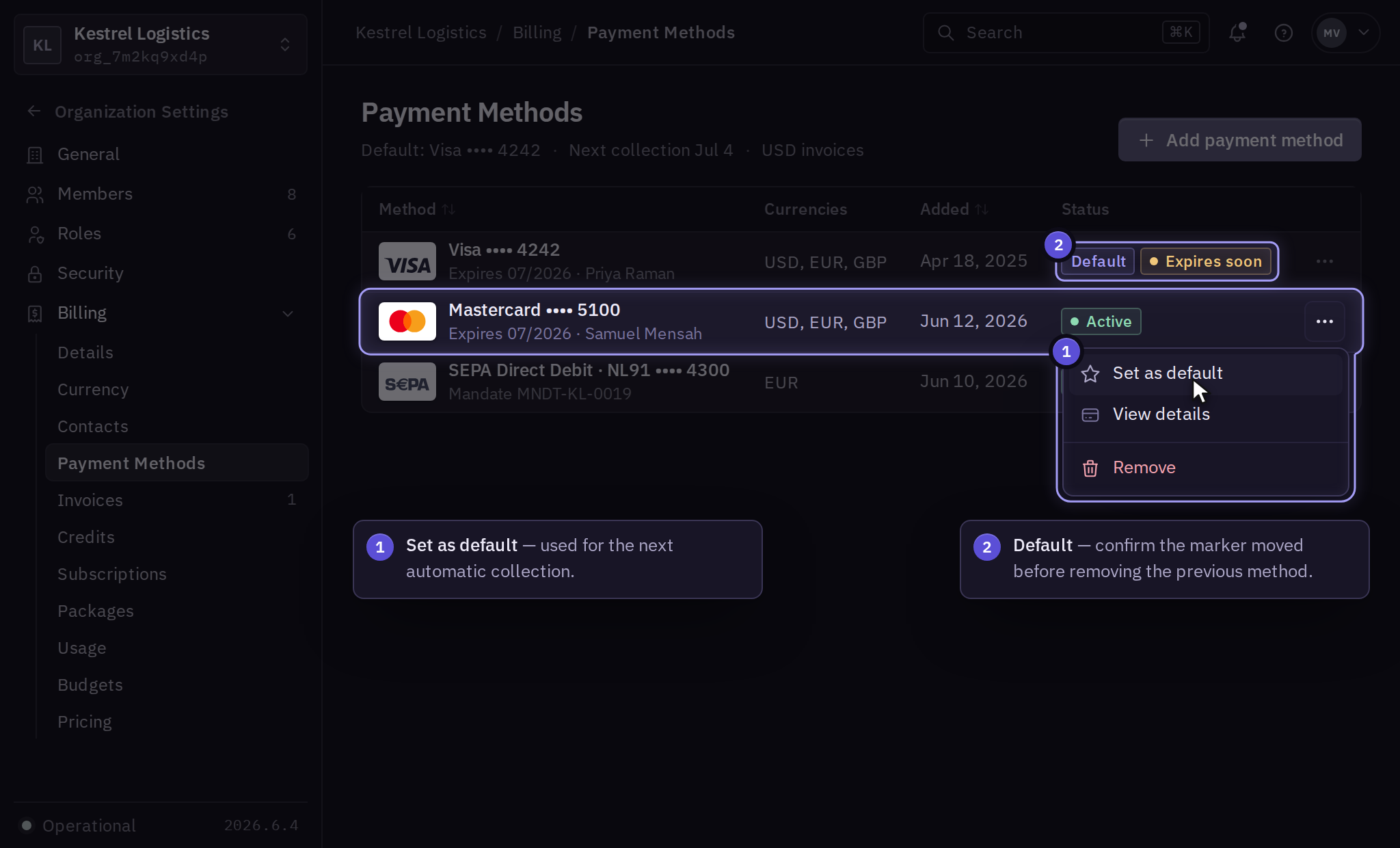Click the Default badge on Visa row

[x=1098, y=261]
